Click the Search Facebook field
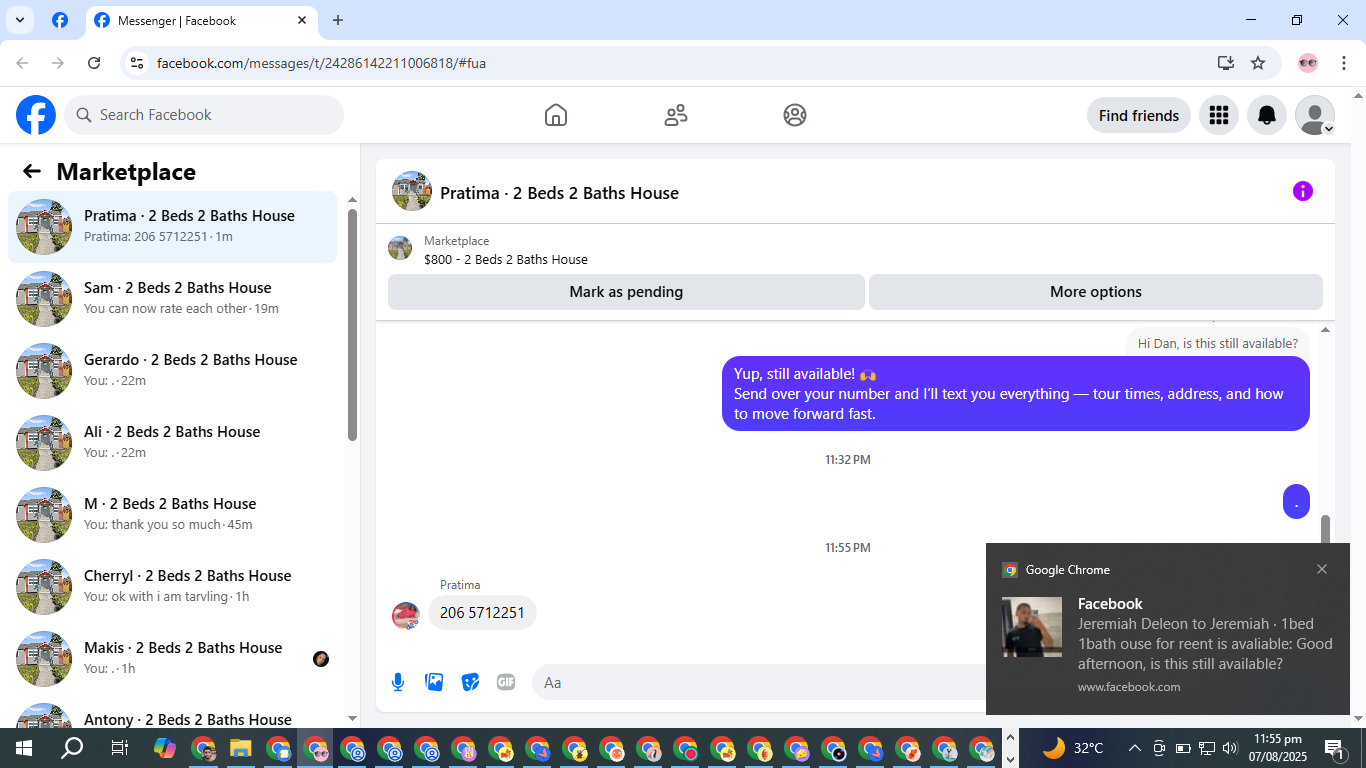This screenshot has width=1366, height=768. (204, 115)
